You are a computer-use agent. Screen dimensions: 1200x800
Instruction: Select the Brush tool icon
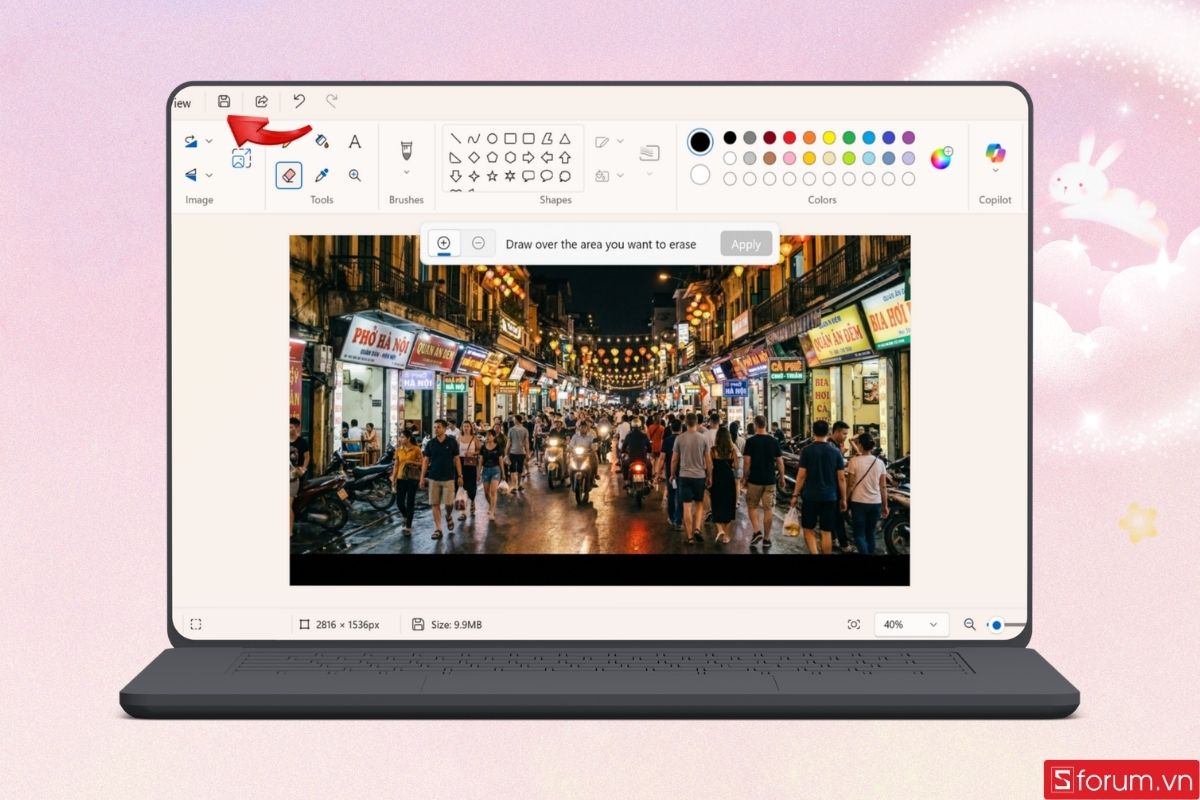[x=406, y=151]
